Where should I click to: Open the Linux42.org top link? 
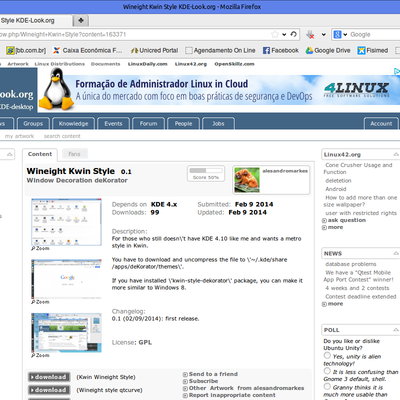point(191,64)
